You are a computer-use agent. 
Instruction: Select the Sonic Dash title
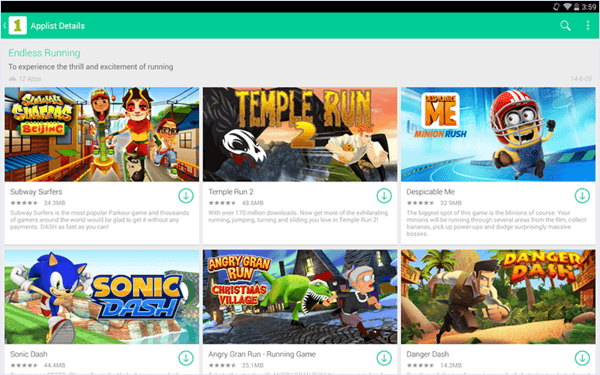29,354
